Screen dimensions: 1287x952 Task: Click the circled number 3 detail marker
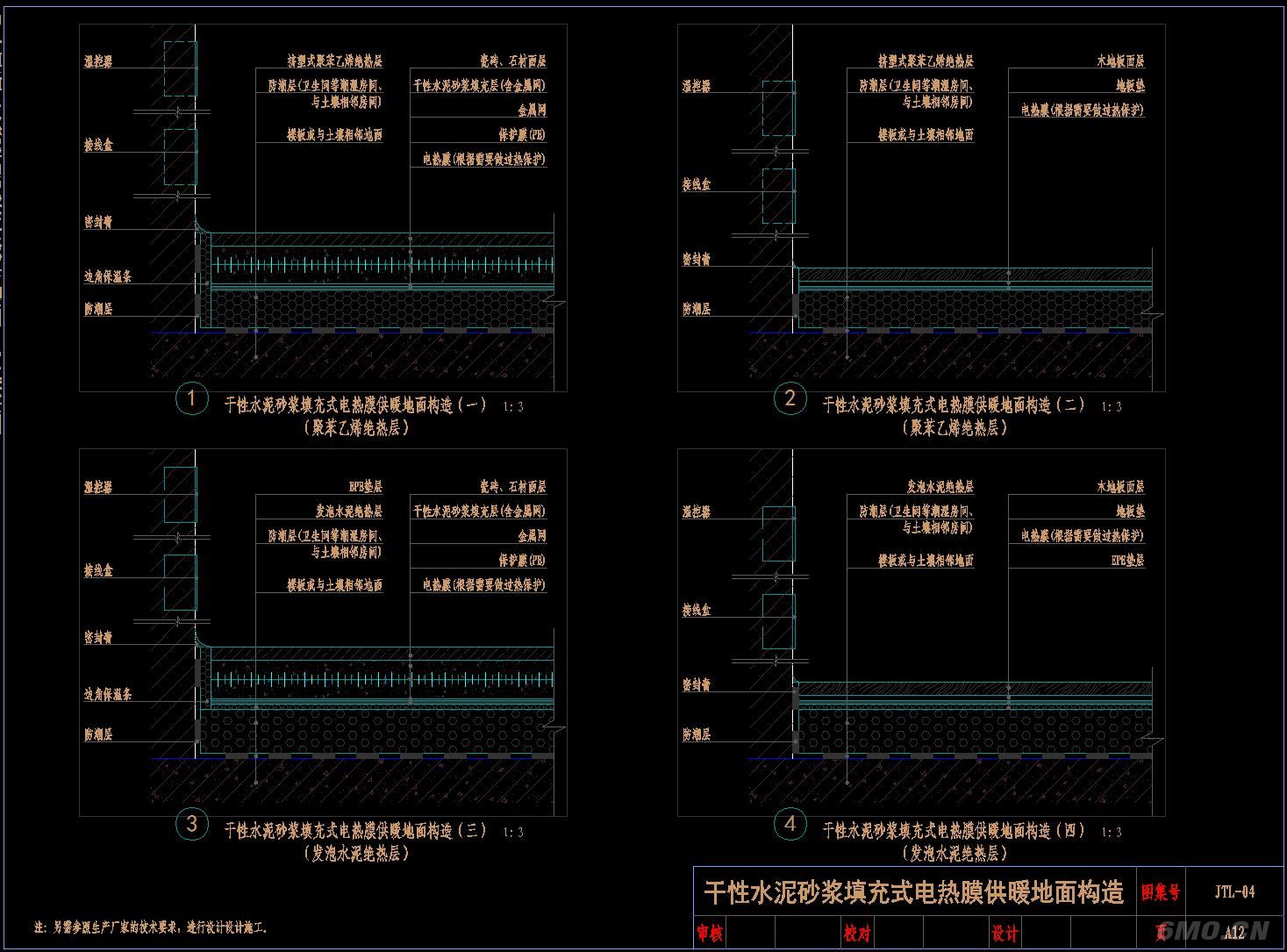(192, 825)
